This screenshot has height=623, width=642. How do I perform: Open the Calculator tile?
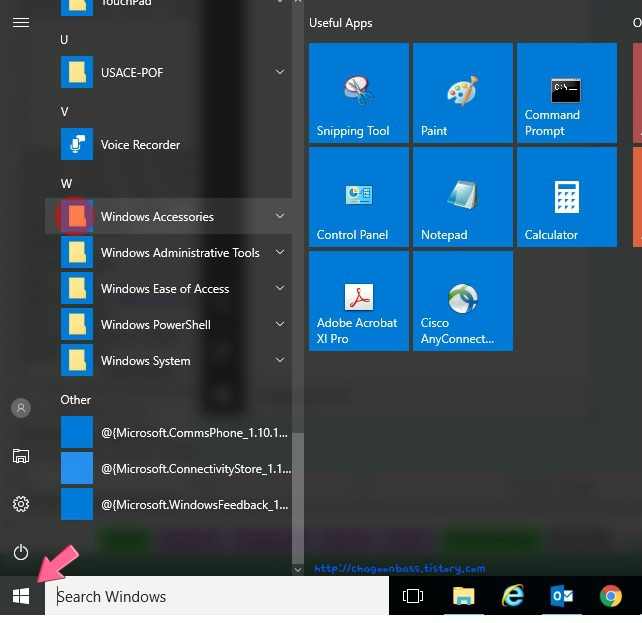(x=567, y=197)
